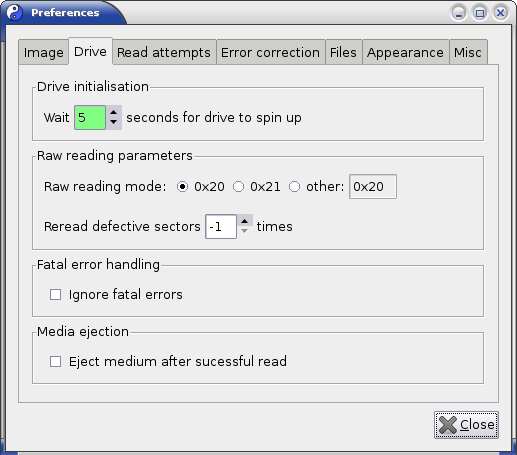Click the yin-yang application icon in title bar
The height and width of the screenshot is (455, 517).
(x=15, y=12)
